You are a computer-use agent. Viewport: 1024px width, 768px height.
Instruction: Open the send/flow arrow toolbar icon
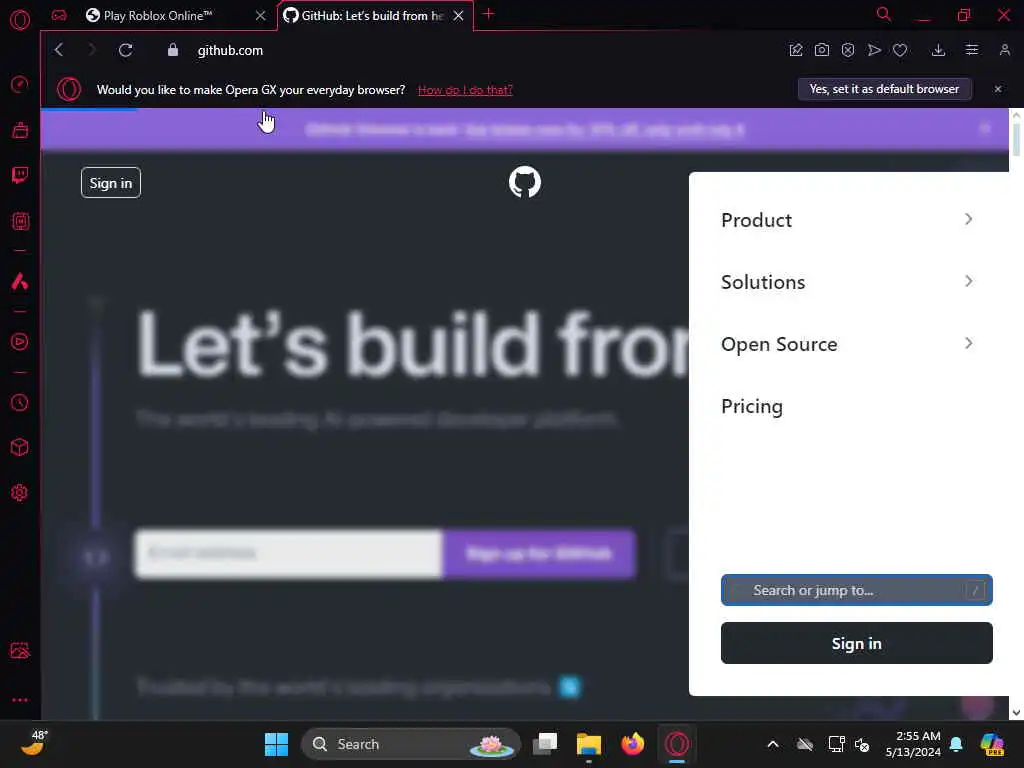tap(874, 50)
